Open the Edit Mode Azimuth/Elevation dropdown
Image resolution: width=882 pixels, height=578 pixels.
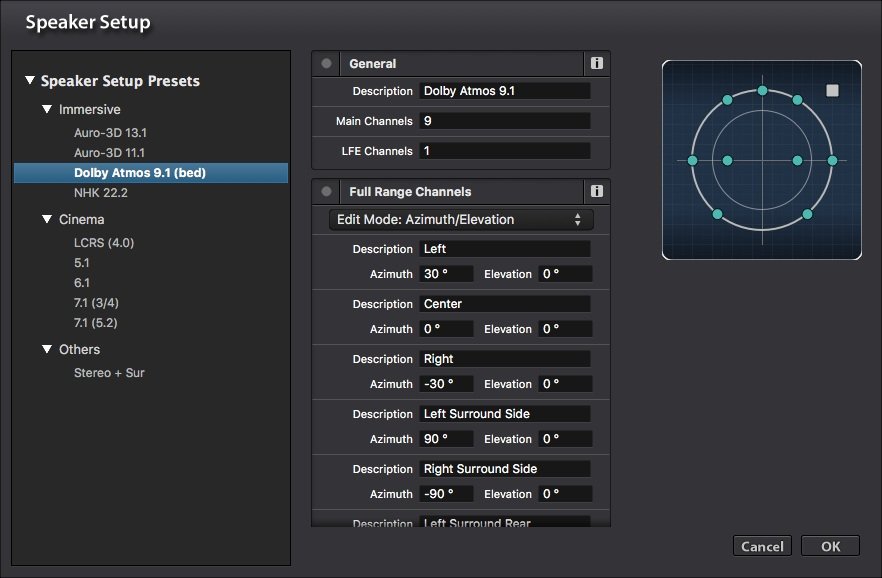(461, 220)
